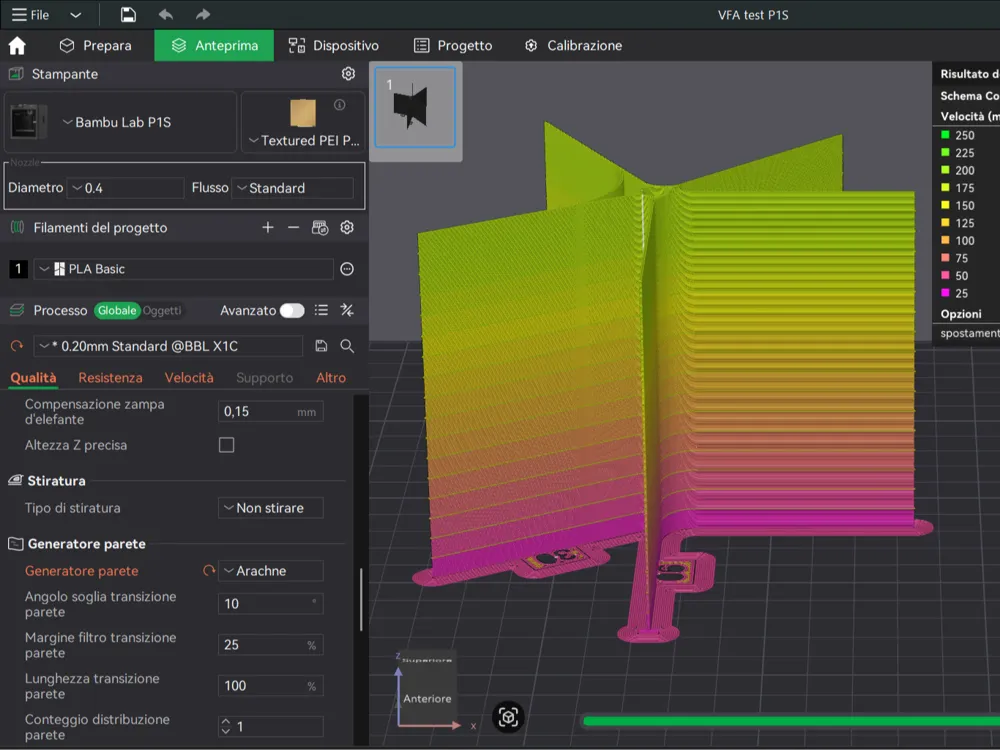Screen dimensions: 1000x750
Task: Switch to the Prepara tab
Action: coord(95,46)
